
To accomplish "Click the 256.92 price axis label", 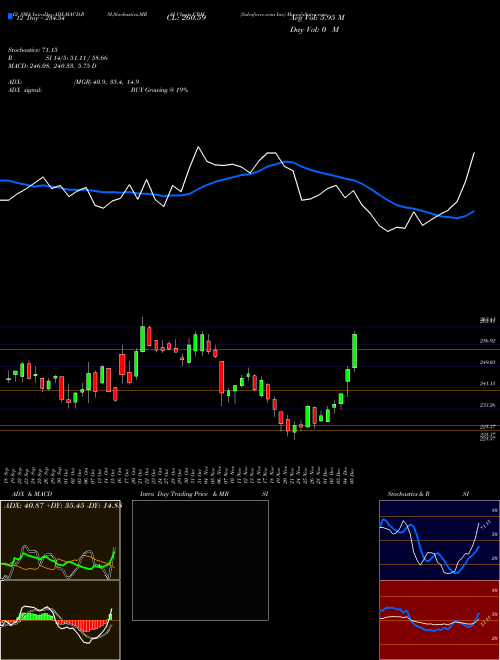I will (x=487, y=341).
